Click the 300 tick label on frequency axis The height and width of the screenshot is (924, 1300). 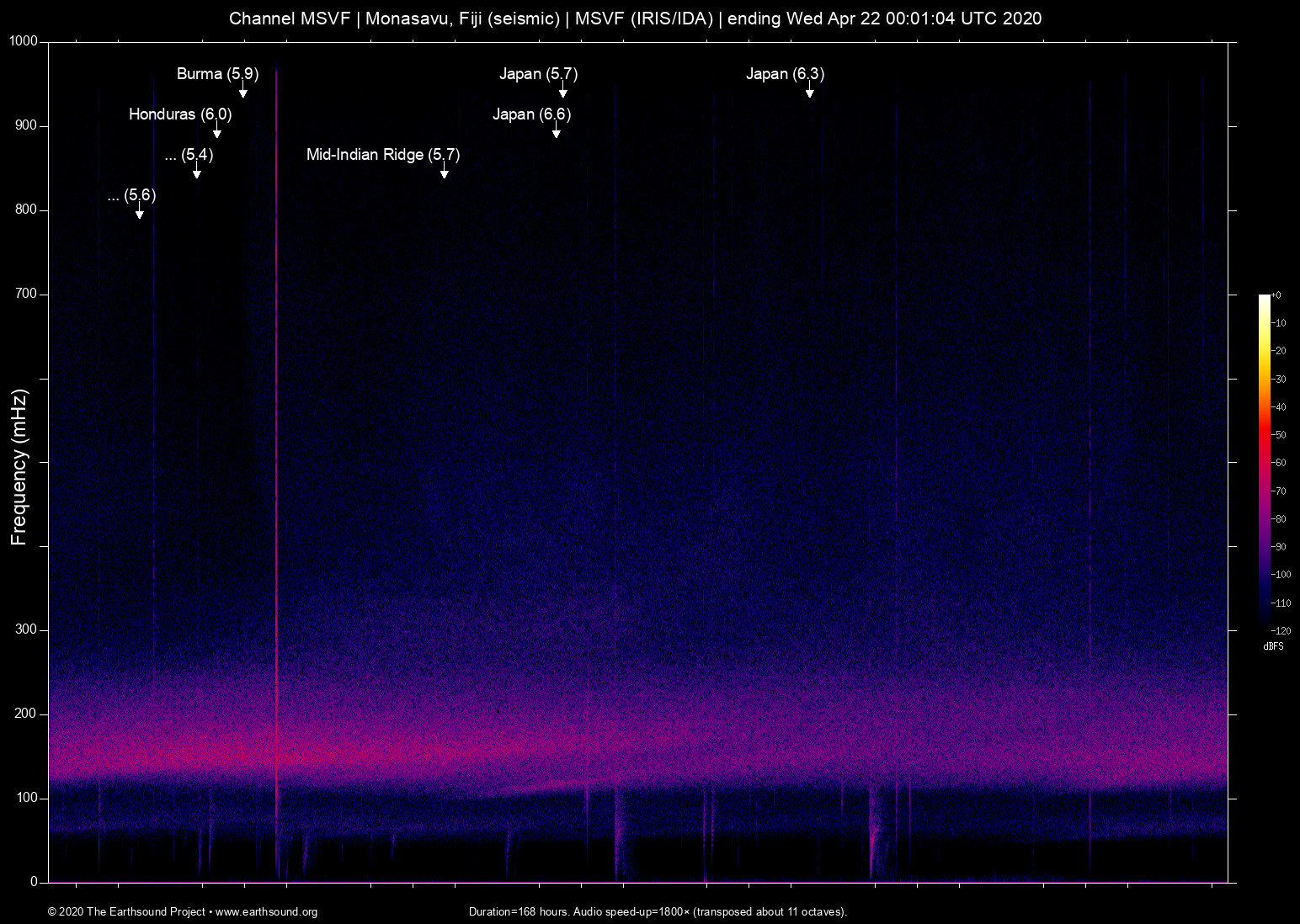(x=26, y=629)
